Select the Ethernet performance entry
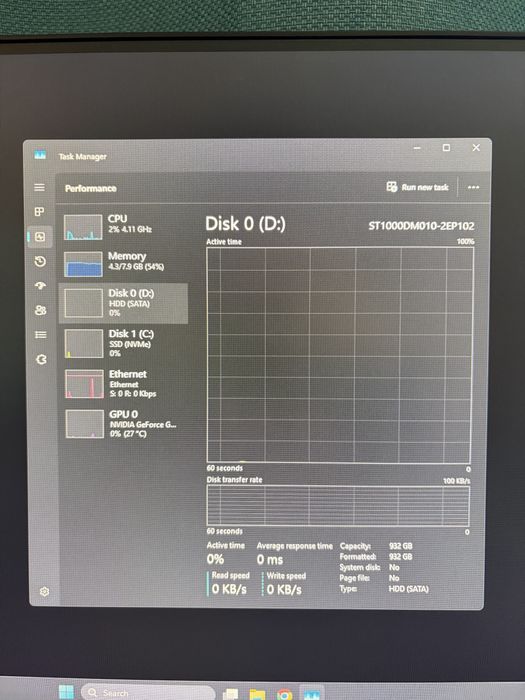 click(x=123, y=383)
